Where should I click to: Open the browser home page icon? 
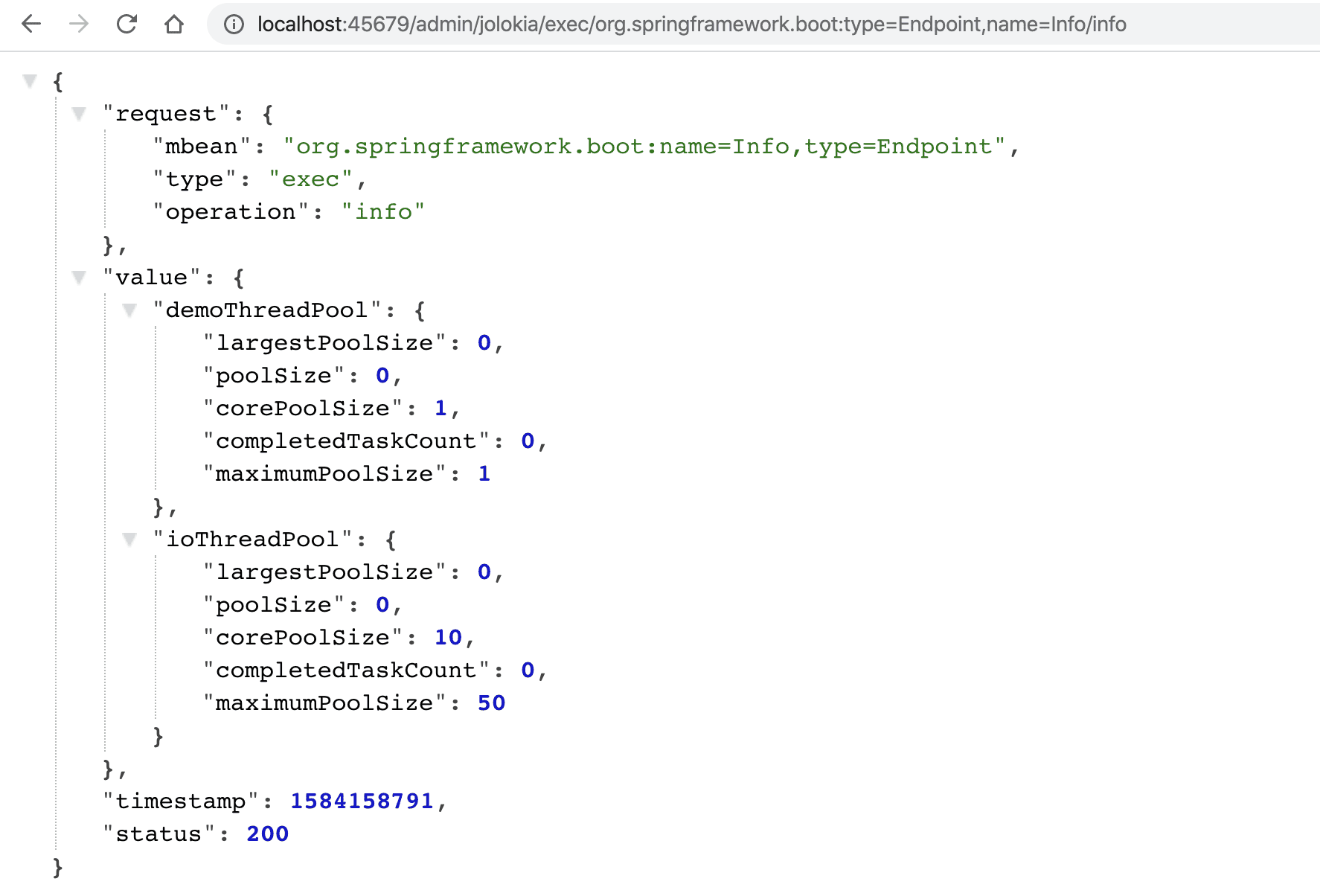(174, 25)
